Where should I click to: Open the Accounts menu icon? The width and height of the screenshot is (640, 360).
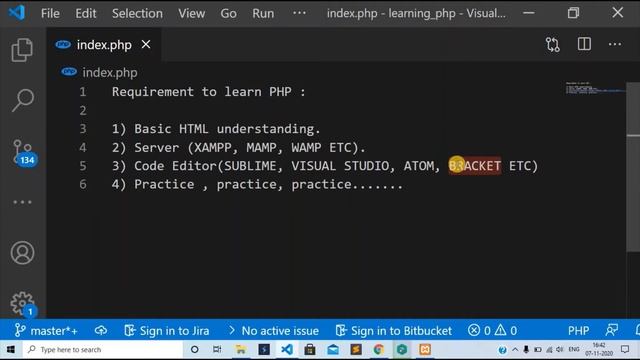tap(22, 253)
